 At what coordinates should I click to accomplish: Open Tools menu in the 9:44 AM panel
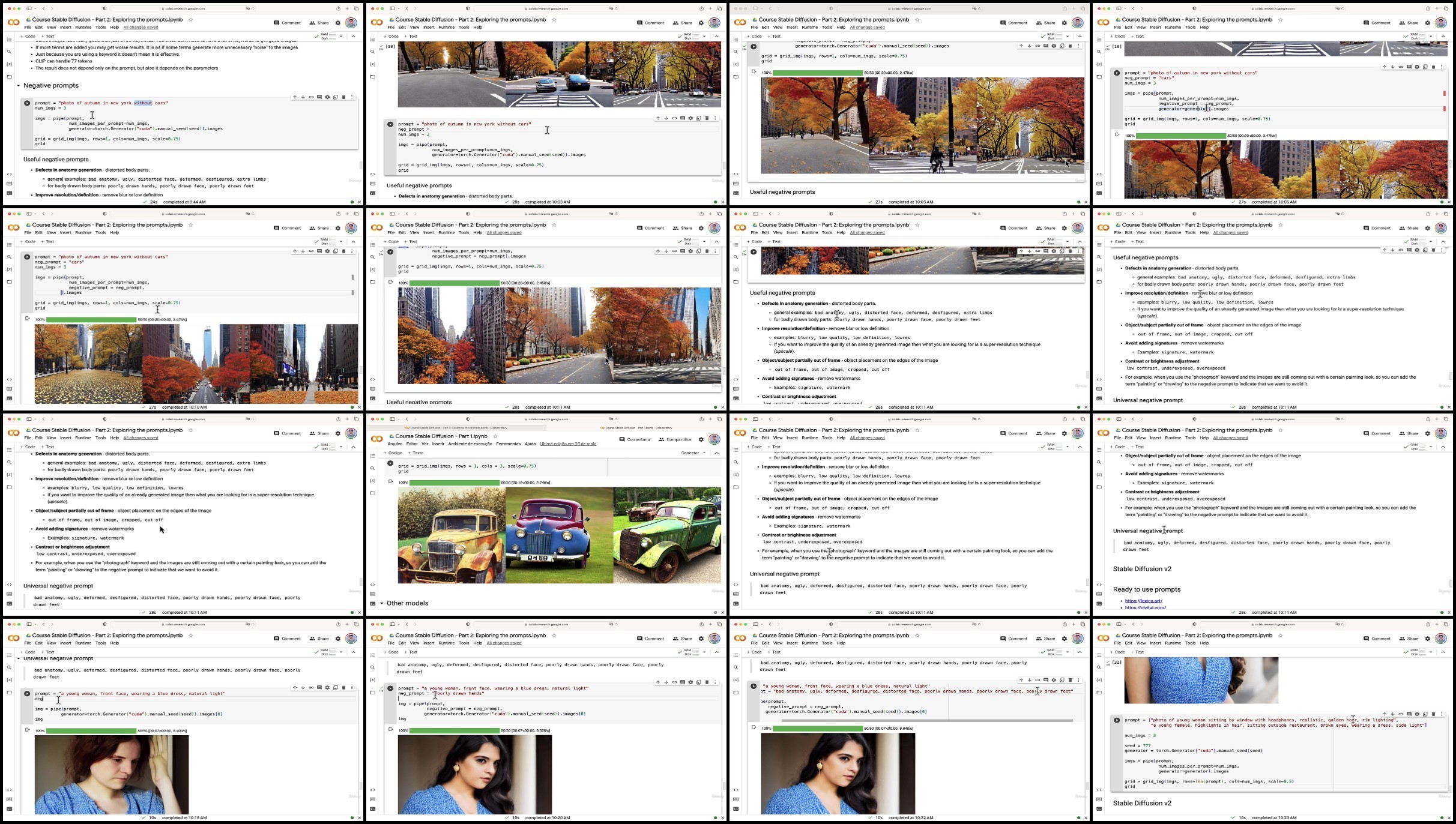pyautogui.click(x=100, y=28)
